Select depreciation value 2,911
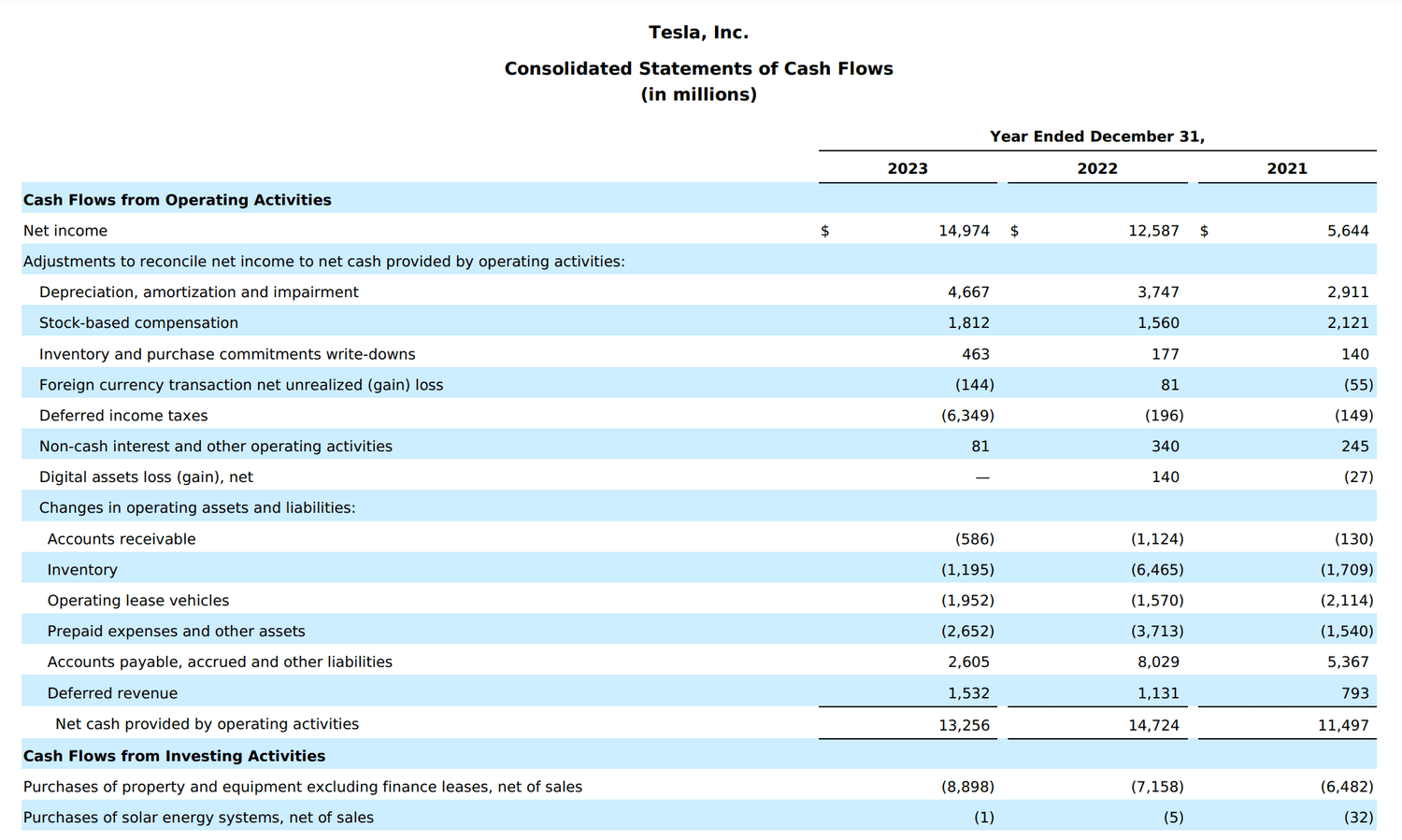This screenshot has height=840, width=1402. coord(1348,292)
